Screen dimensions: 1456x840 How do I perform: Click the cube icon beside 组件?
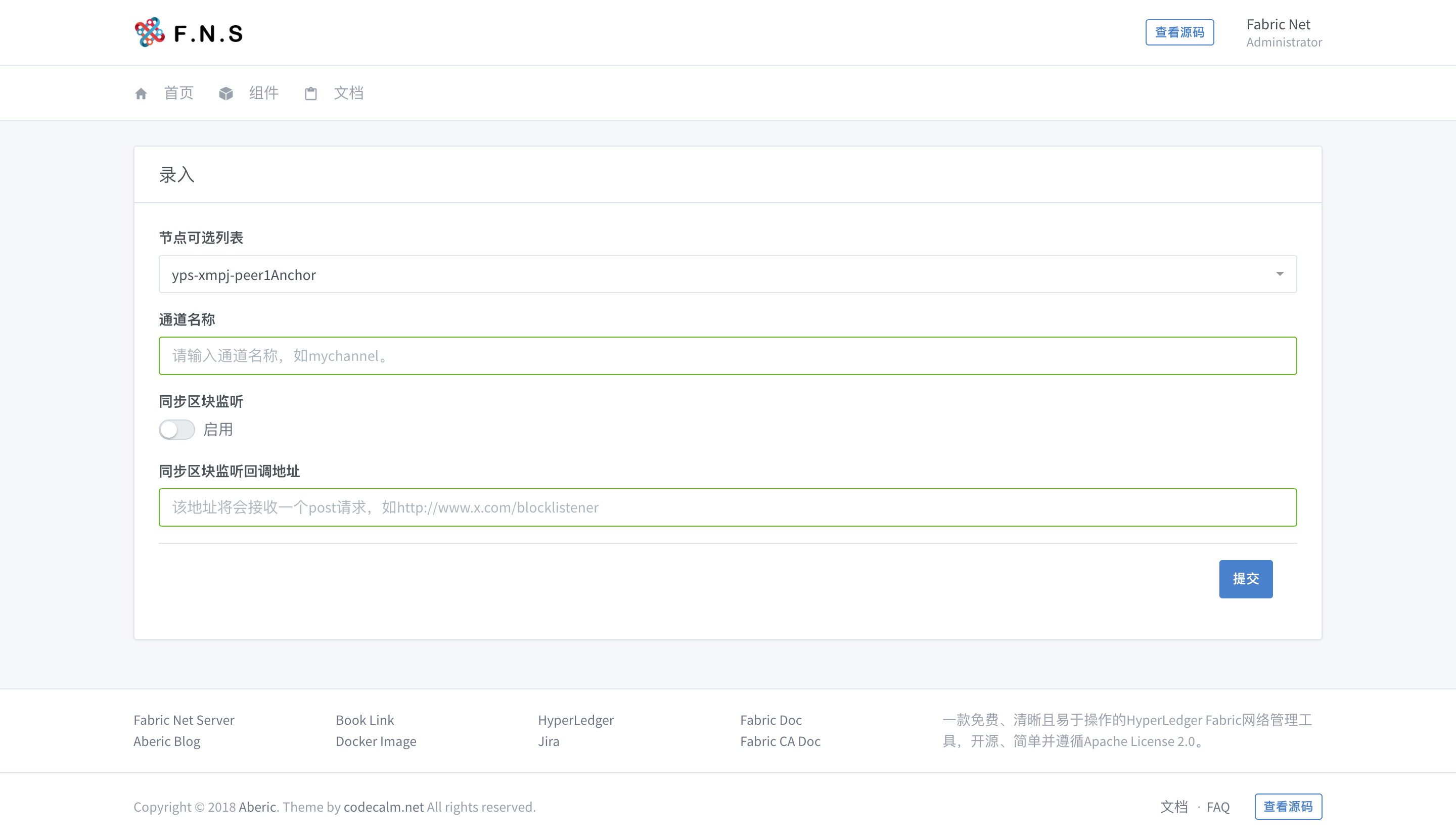(225, 94)
